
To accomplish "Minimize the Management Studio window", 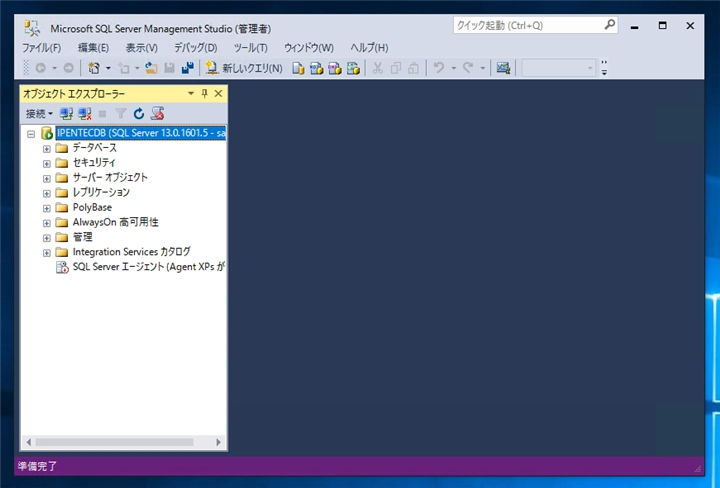I will pyautogui.click(x=635, y=26).
